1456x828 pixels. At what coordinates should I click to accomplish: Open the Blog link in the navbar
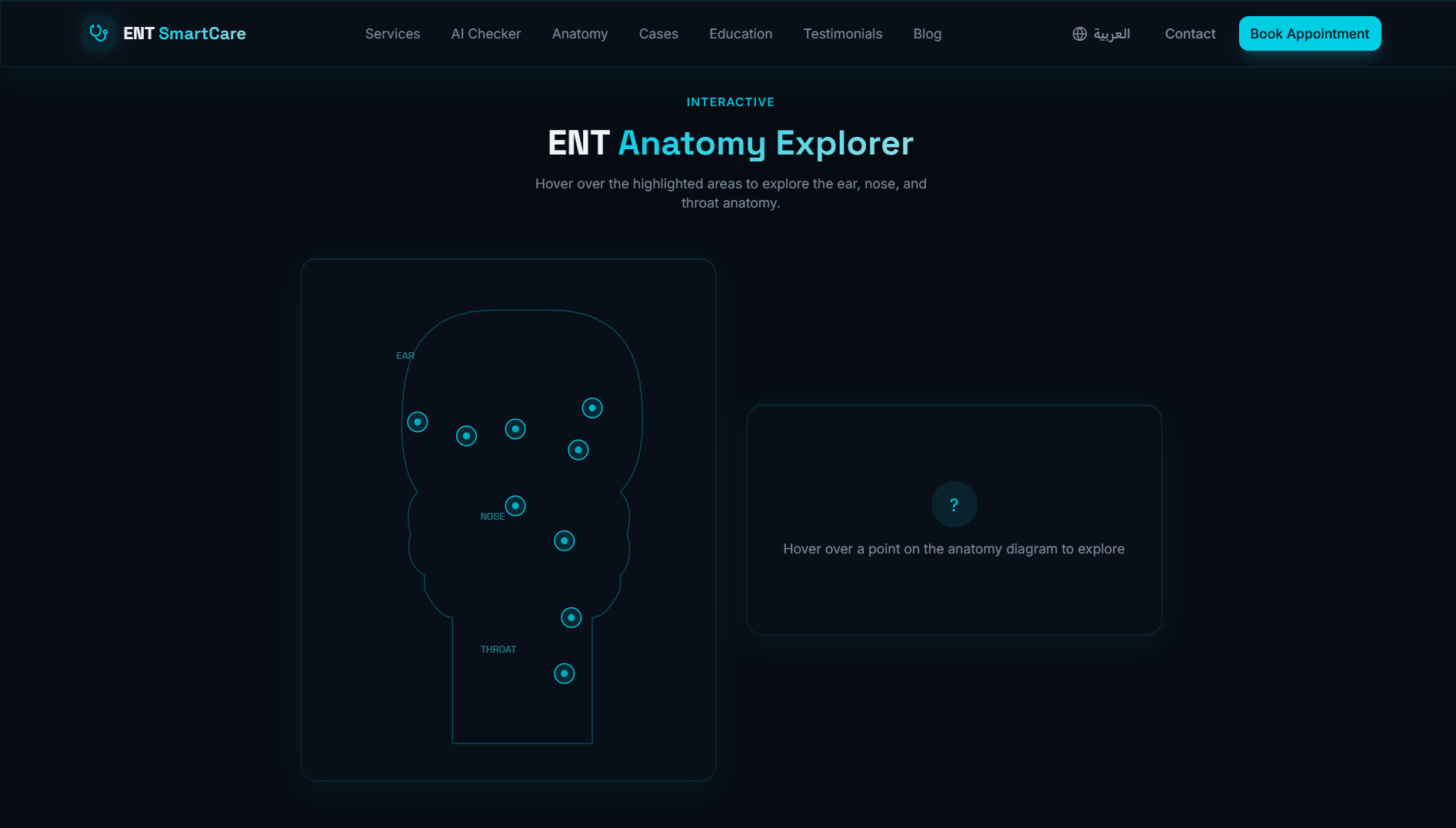click(927, 34)
